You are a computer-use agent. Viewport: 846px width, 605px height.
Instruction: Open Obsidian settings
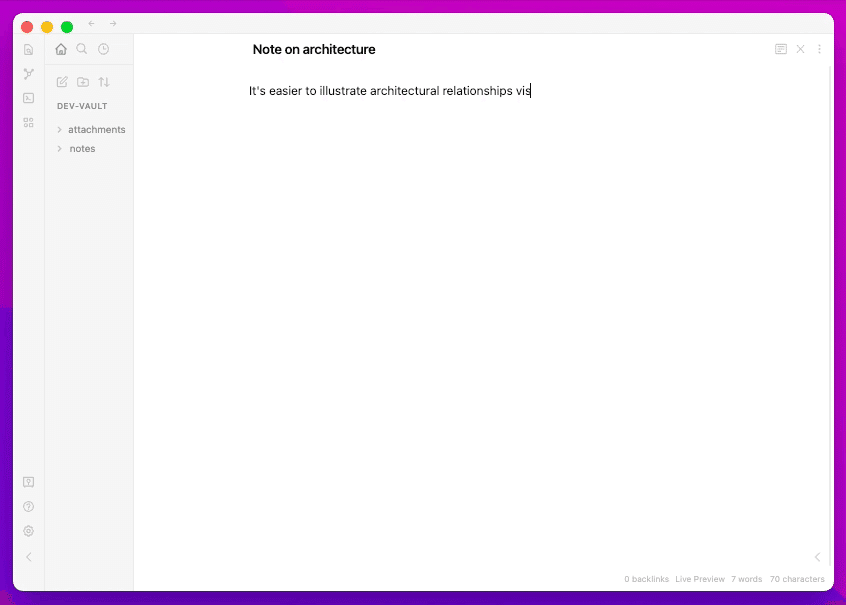point(28,531)
